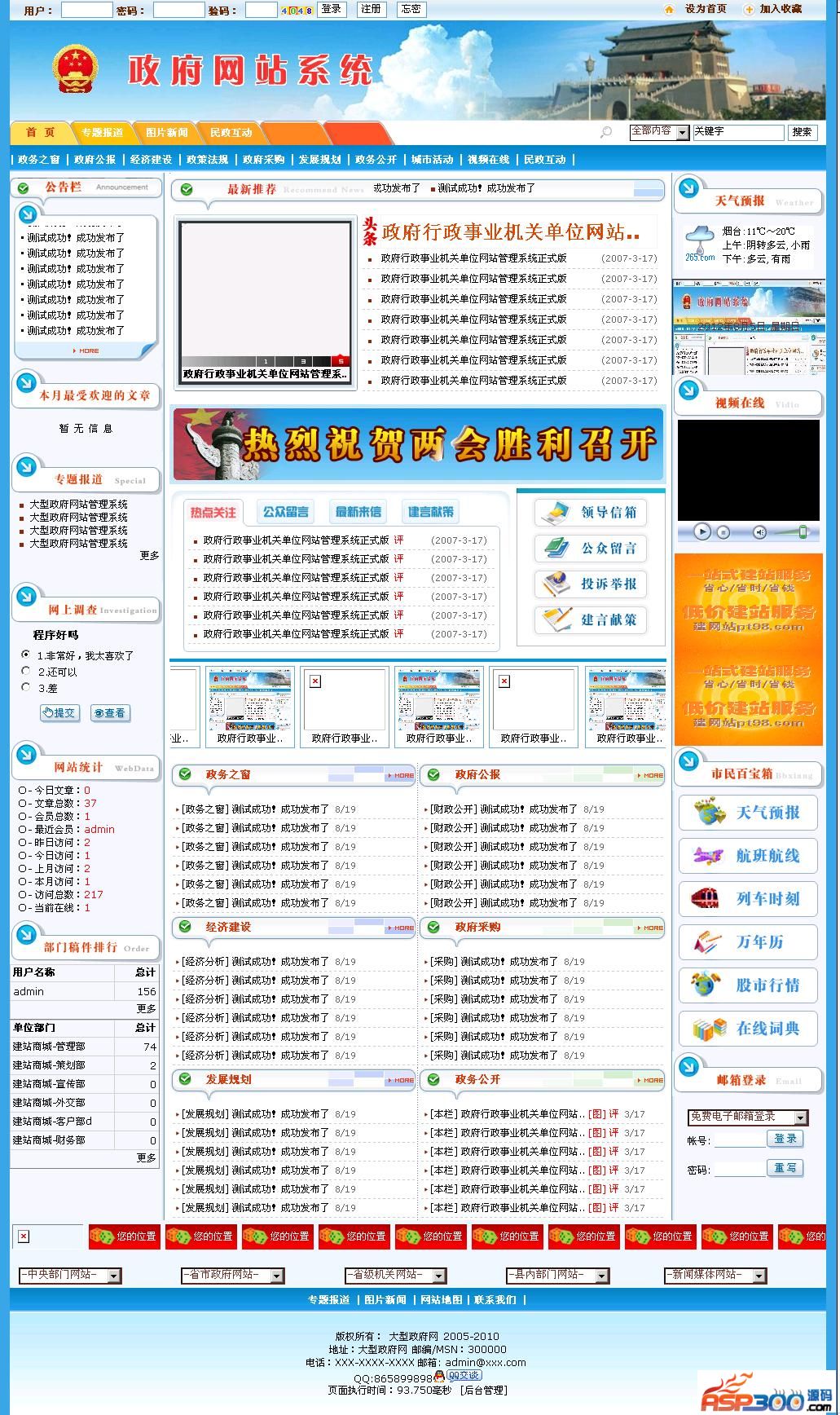Open 天气预报 tool in 市民百宝箱
This screenshot has width=840, height=1415.
pos(748,813)
